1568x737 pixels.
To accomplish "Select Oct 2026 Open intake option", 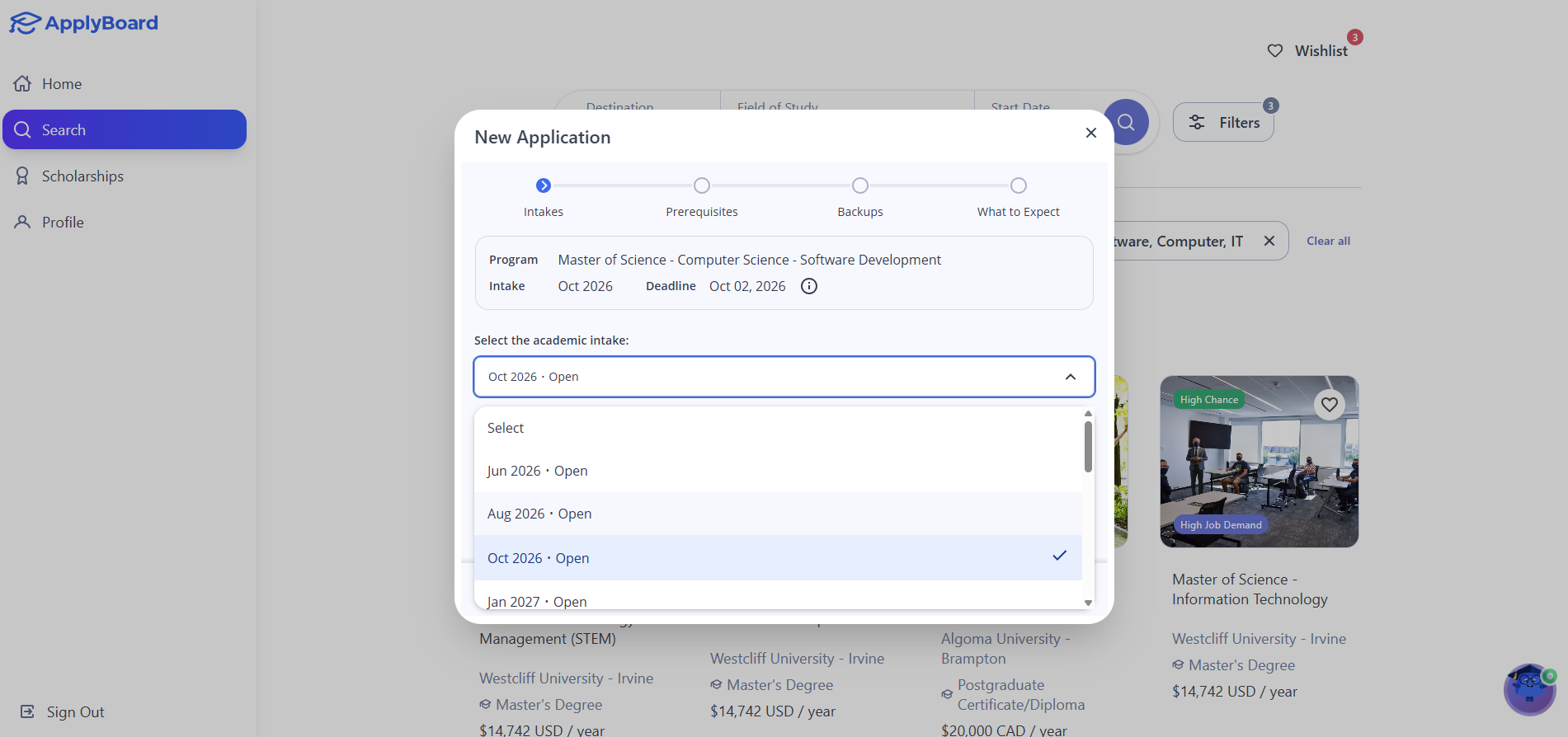I will tap(778, 558).
